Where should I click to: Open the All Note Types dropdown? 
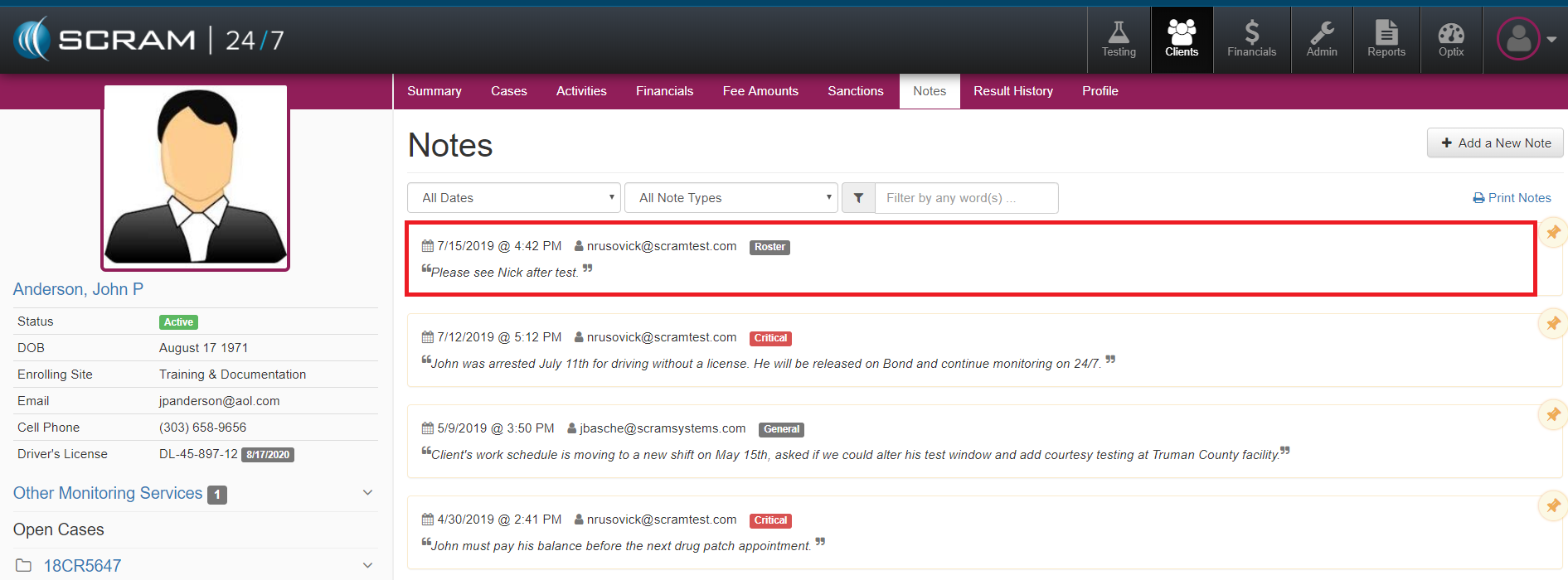tap(731, 198)
